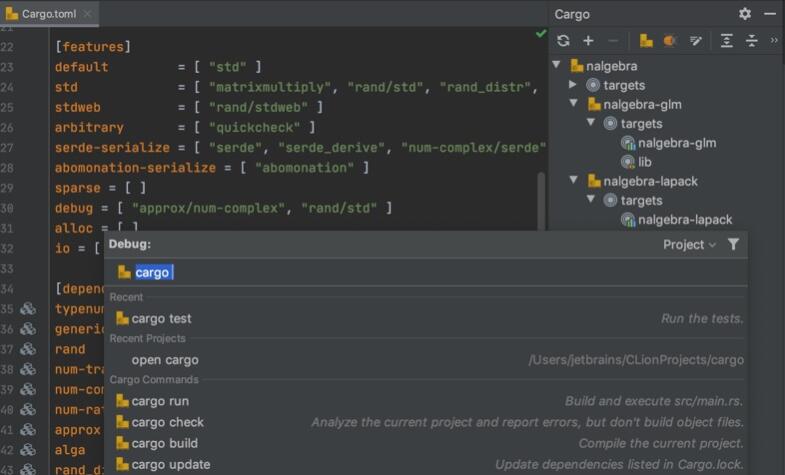Click dependency gutter icon on line 41
Viewport: 785px width, 475px height.
pyautogui.click(x=28, y=429)
